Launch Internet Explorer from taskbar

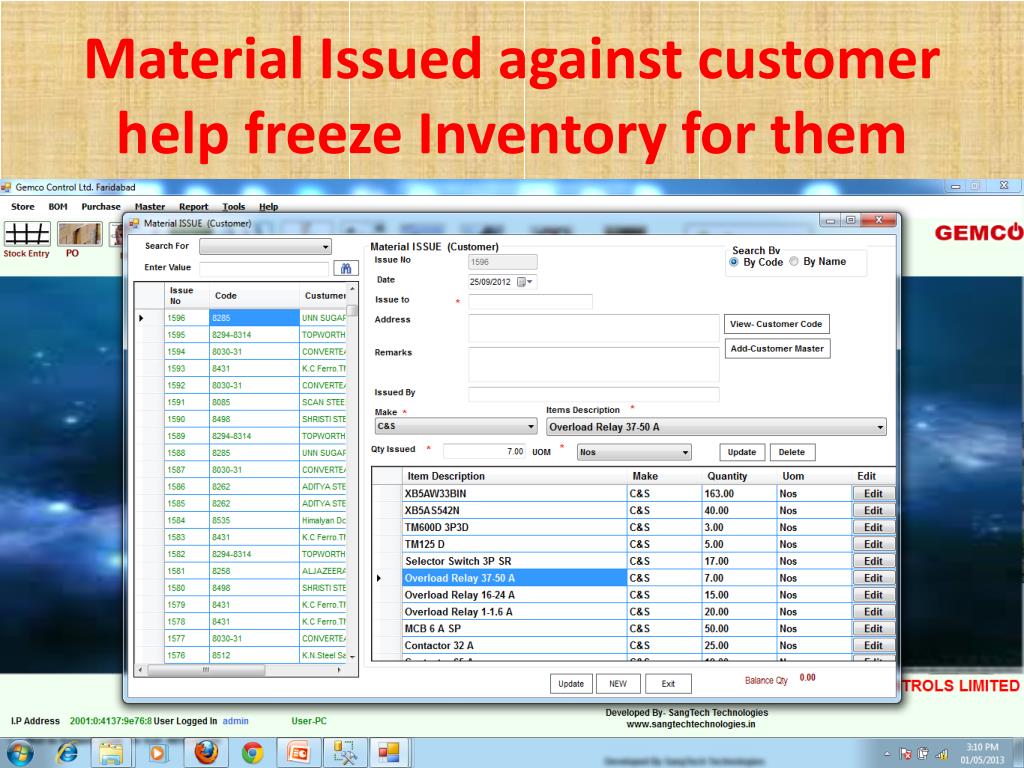[x=67, y=752]
